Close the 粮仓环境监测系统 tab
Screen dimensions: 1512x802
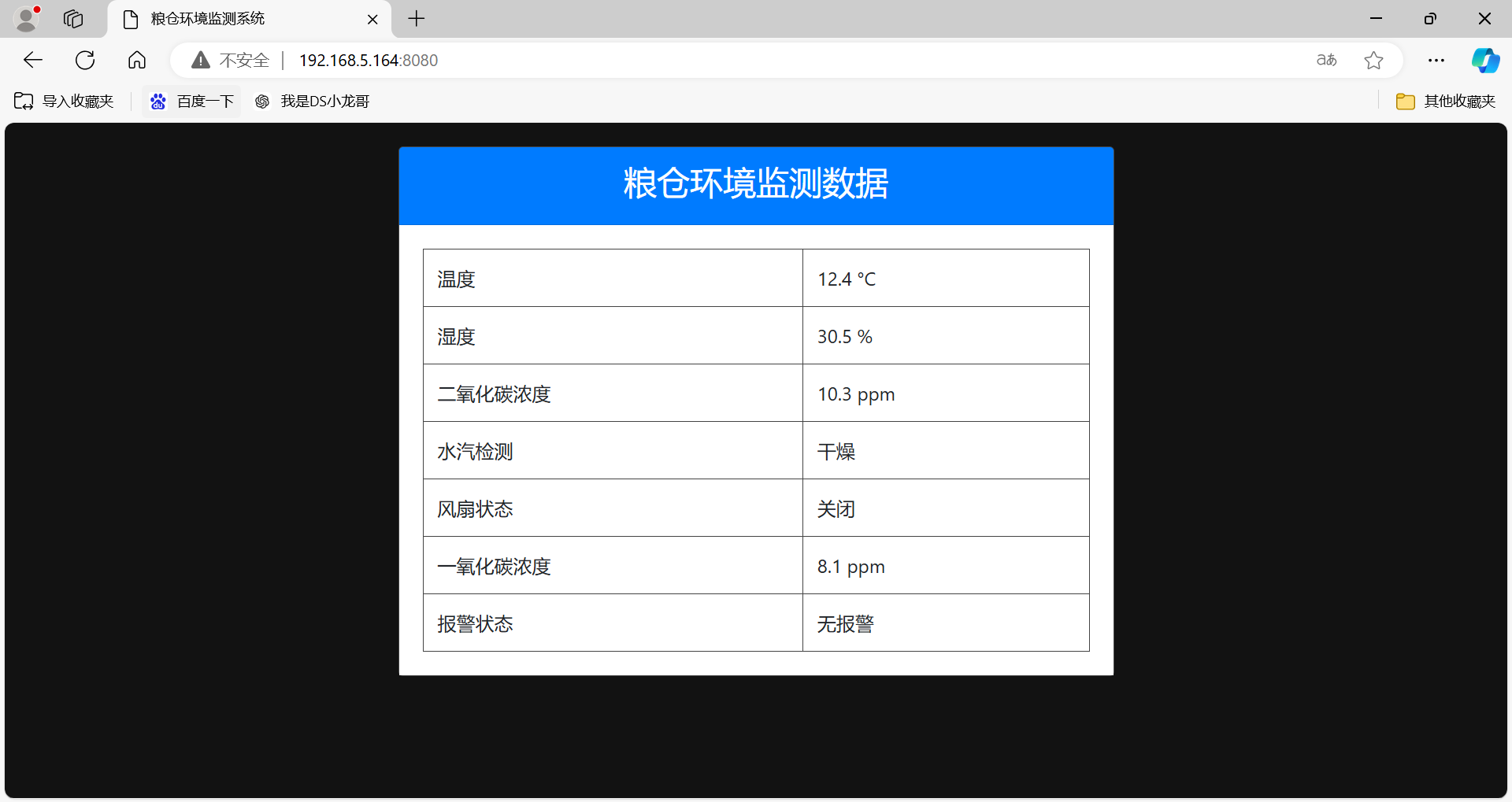pos(372,19)
